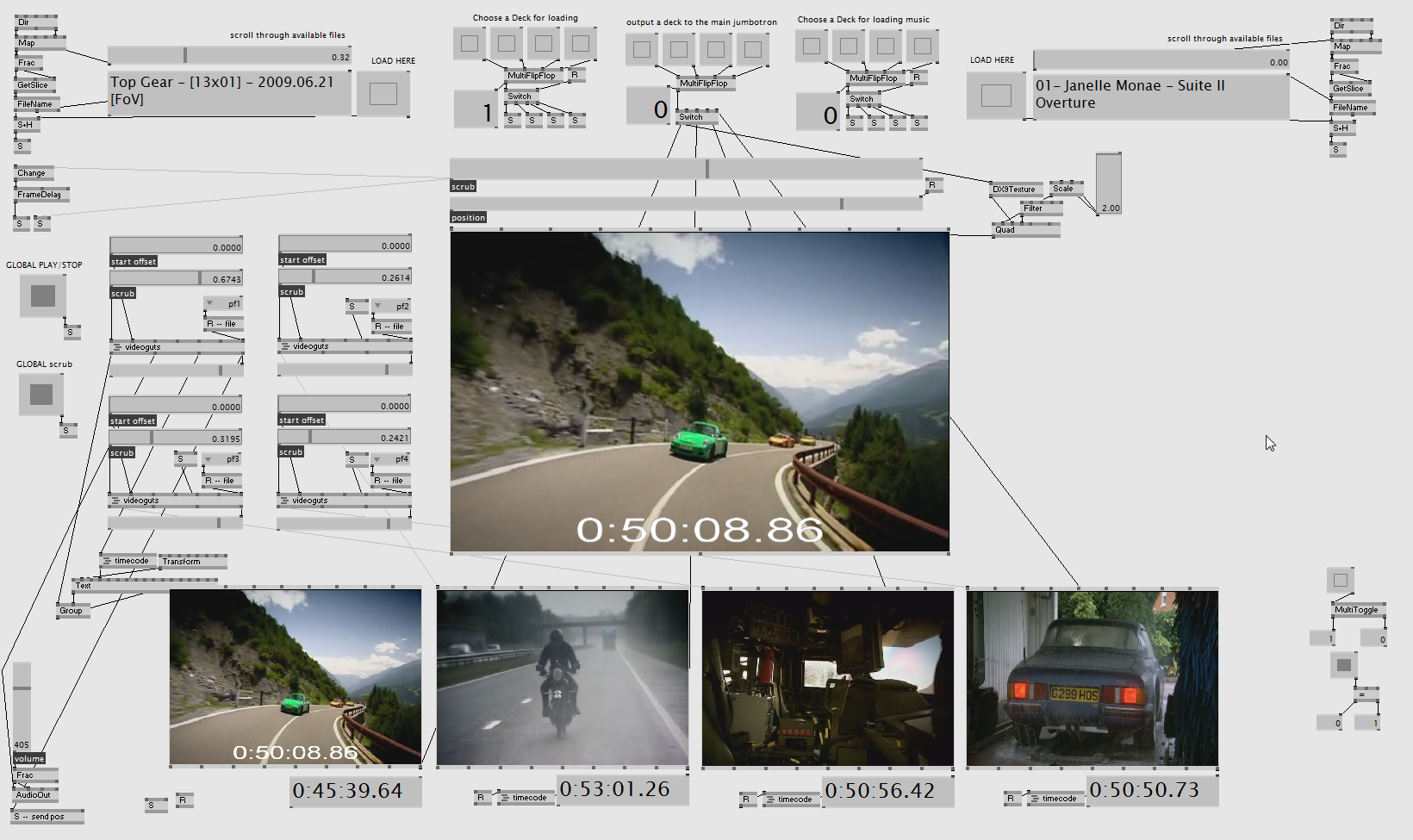1413x840 pixels.
Task: Toggle the GLOBAL scrub button
Action: 41,395
